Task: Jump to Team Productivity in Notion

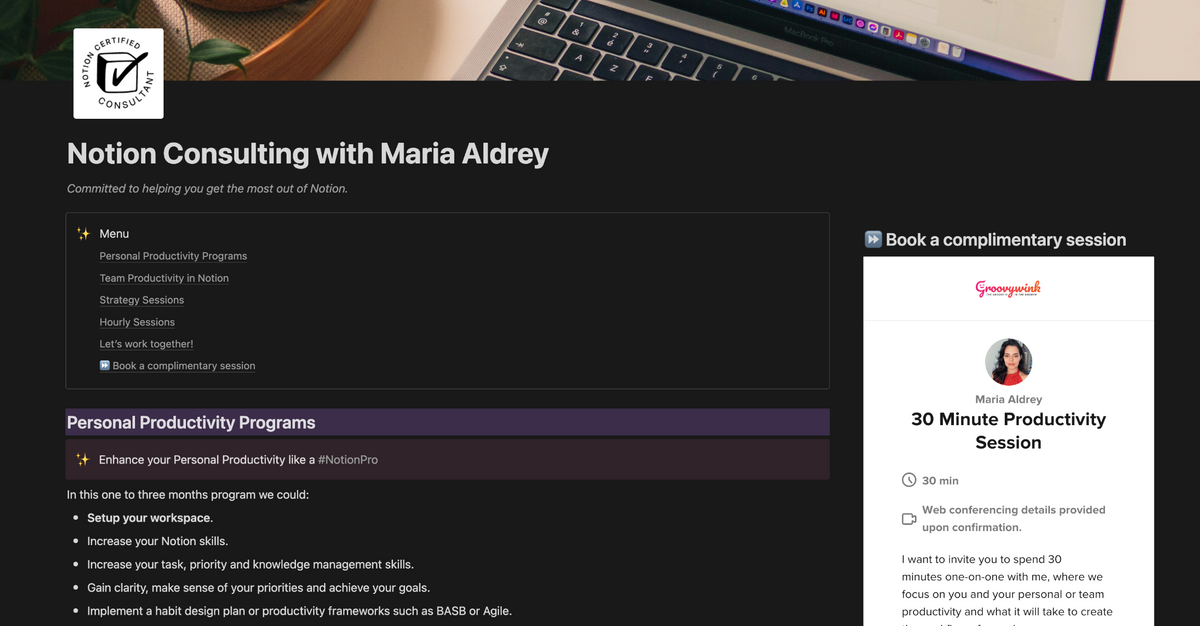Action: tap(164, 278)
